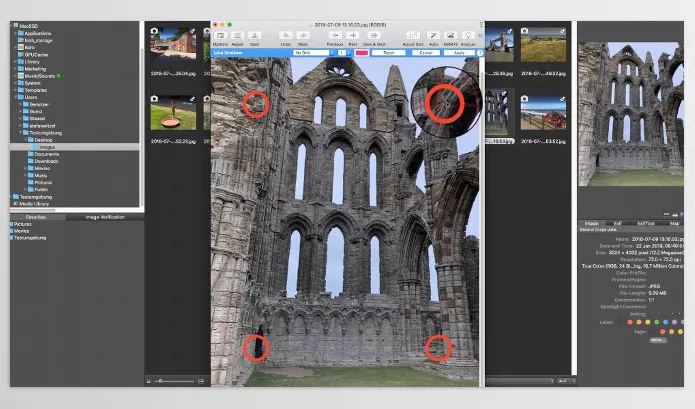Screen dimensions: 695x409
Task: Go to Next image via toolbar
Action: point(353,35)
